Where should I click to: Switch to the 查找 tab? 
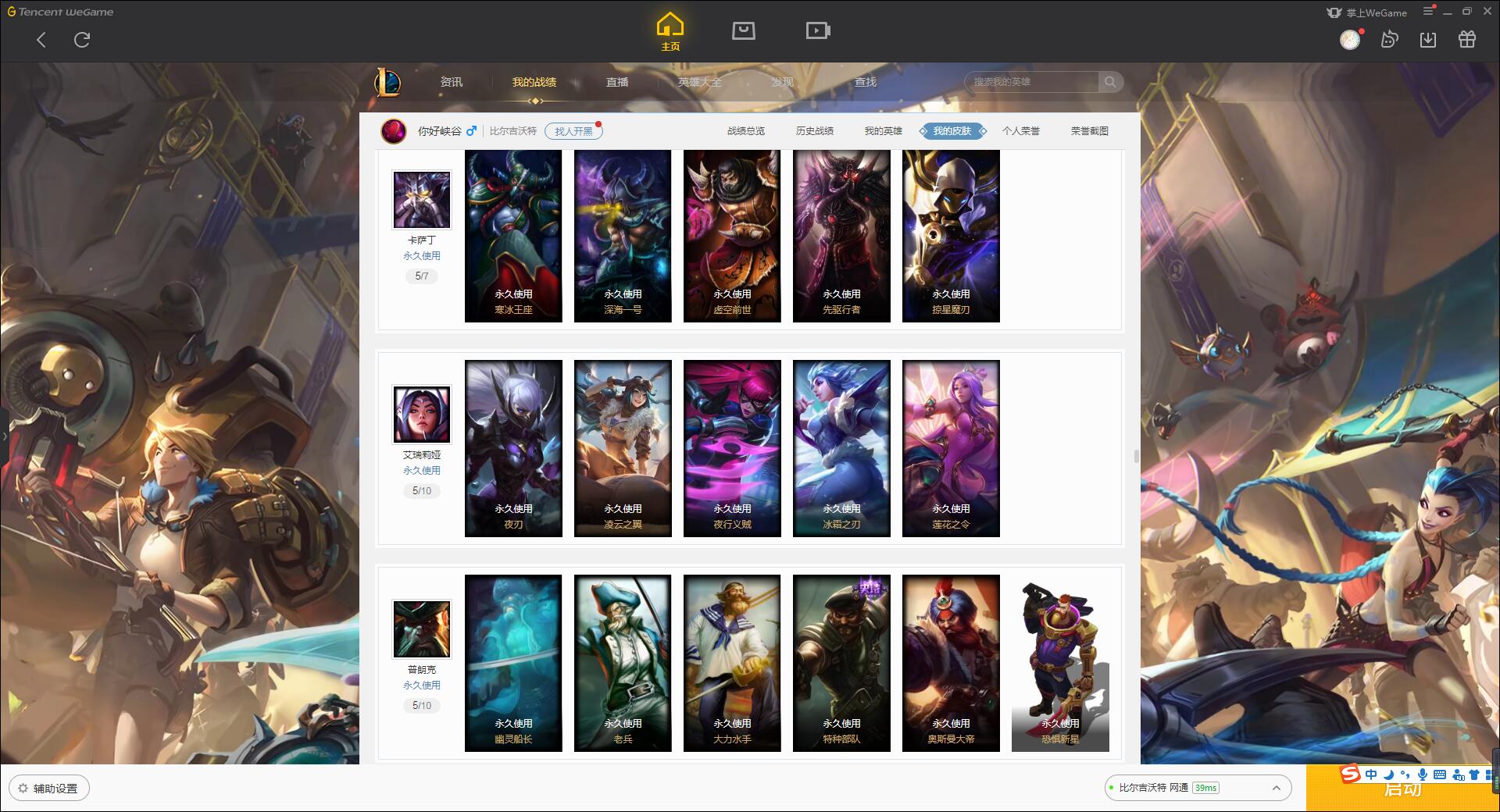pos(866,82)
